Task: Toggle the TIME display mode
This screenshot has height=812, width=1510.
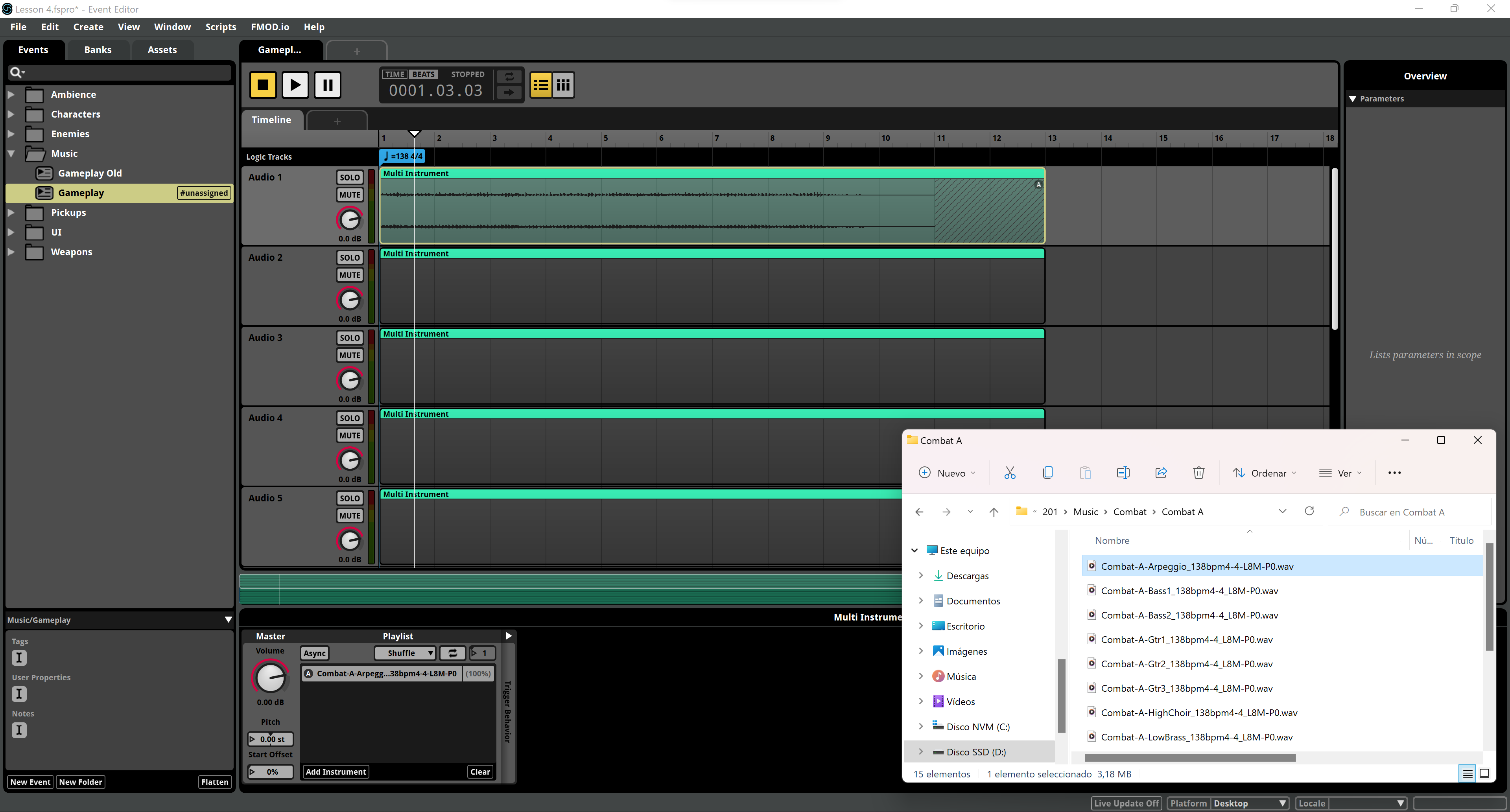Action: pos(395,74)
